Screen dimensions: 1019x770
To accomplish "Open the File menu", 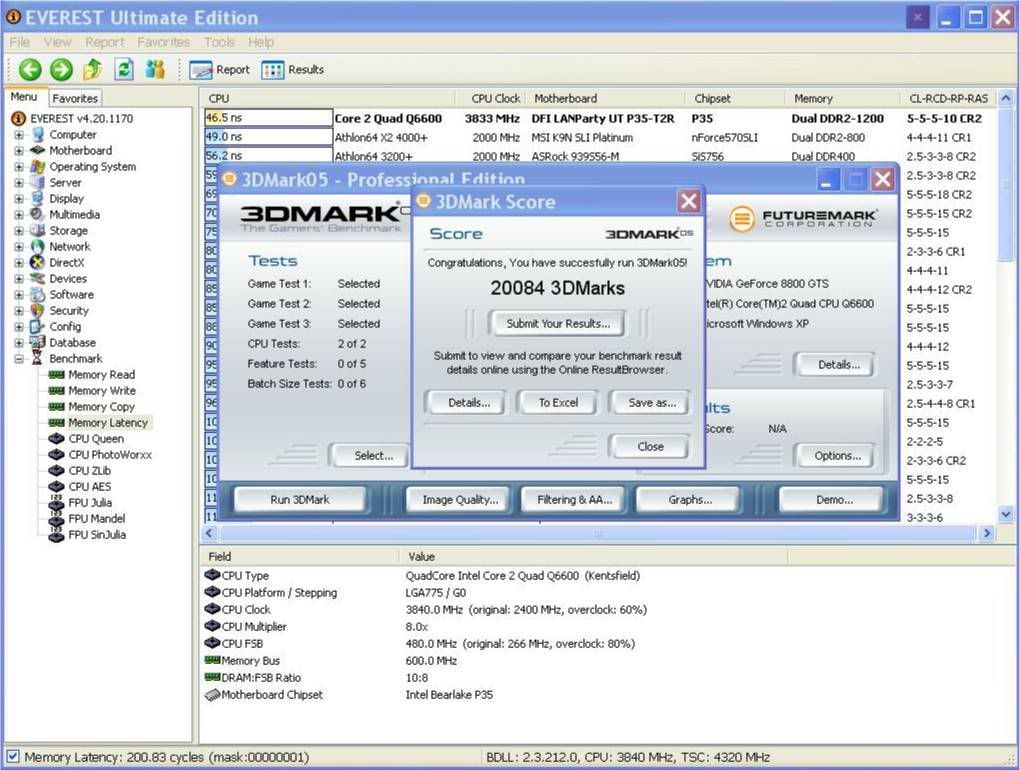I will [x=19, y=42].
